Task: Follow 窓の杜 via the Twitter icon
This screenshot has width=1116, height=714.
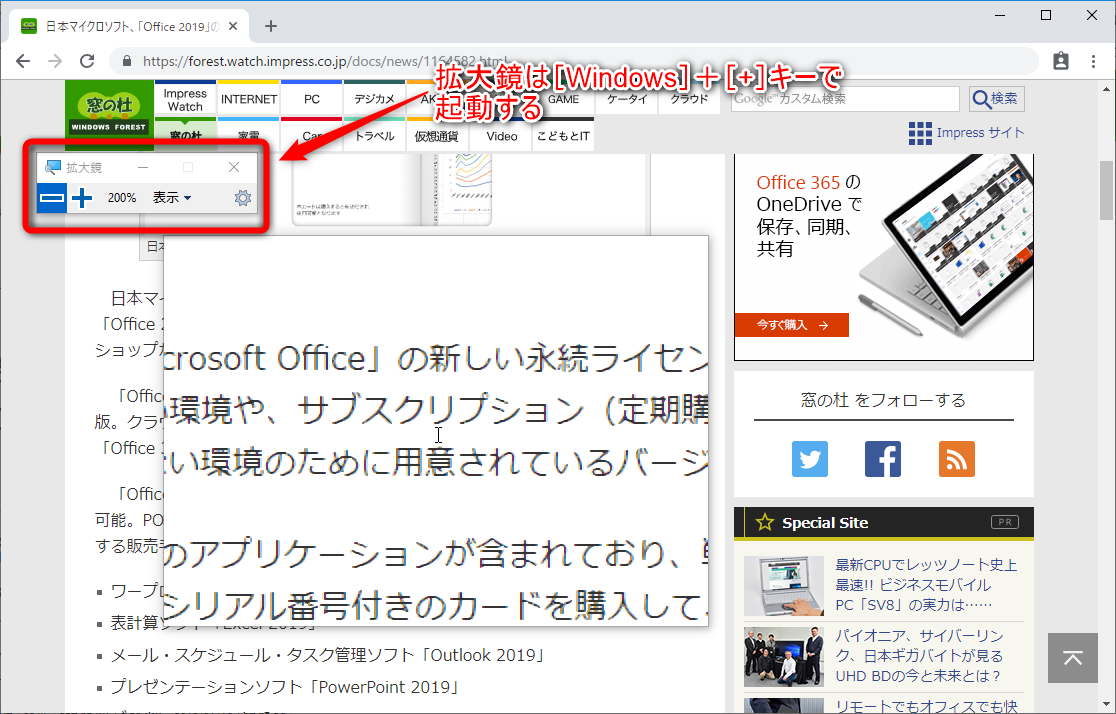Action: click(x=809, y=459)
